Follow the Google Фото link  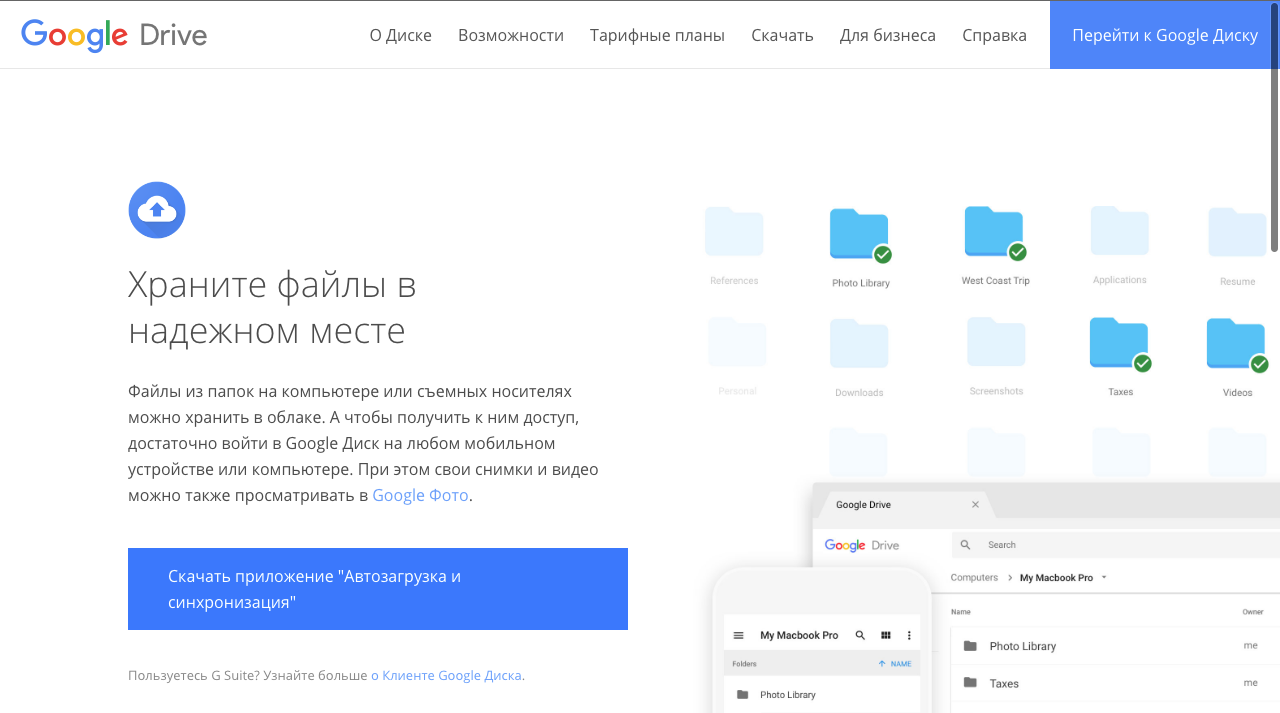tap(420, 495)
